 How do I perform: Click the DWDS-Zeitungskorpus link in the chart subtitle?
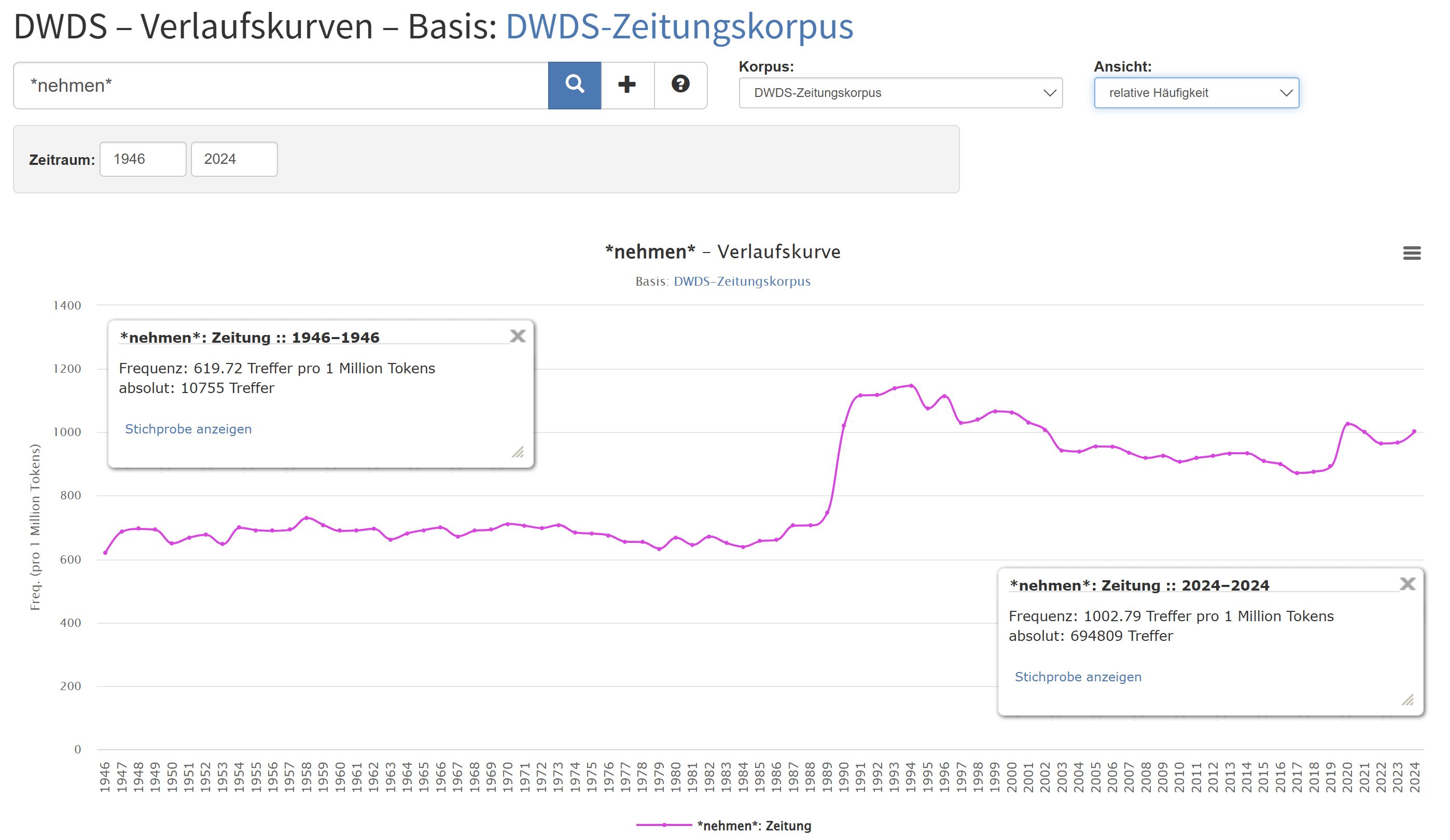pos(742,282)
